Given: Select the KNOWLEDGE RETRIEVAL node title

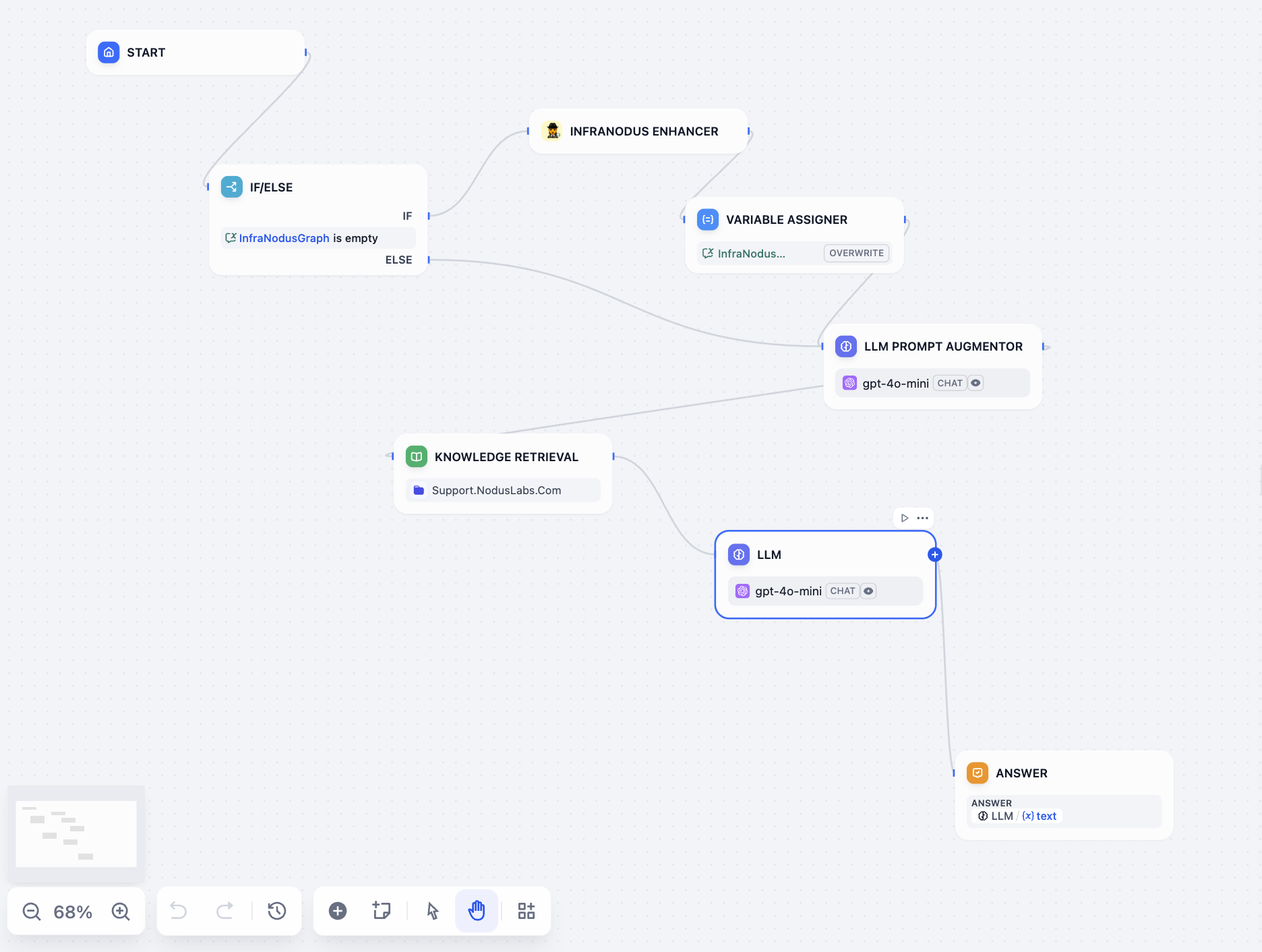Looking at the screenshot, I should pos(506,457).
